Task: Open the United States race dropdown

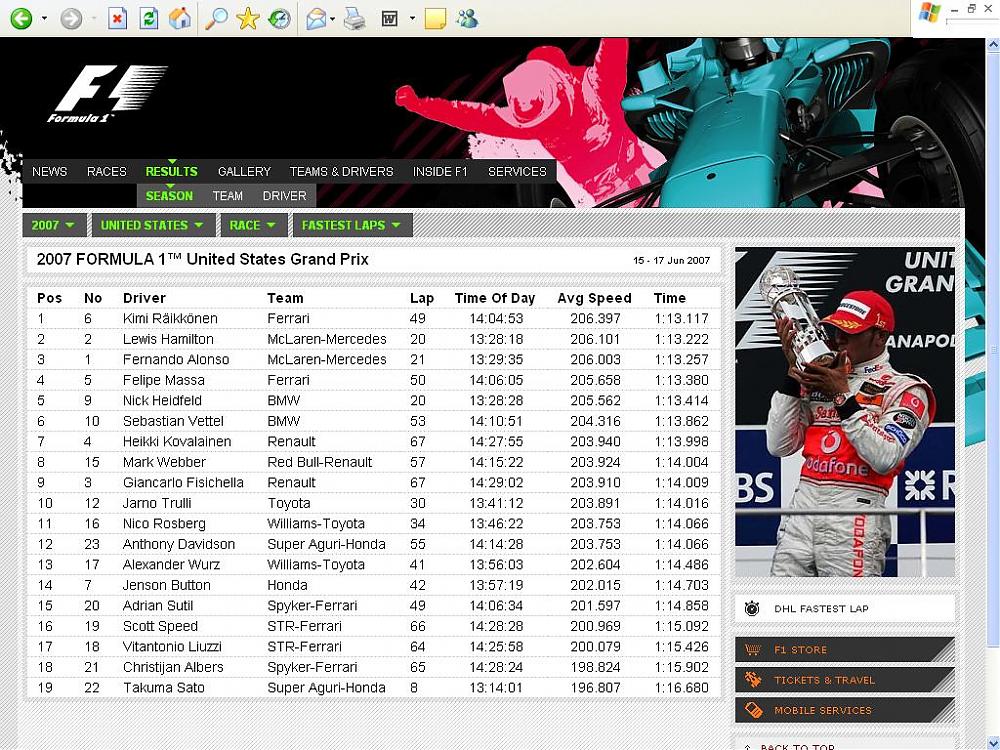Action: (152, 225)
